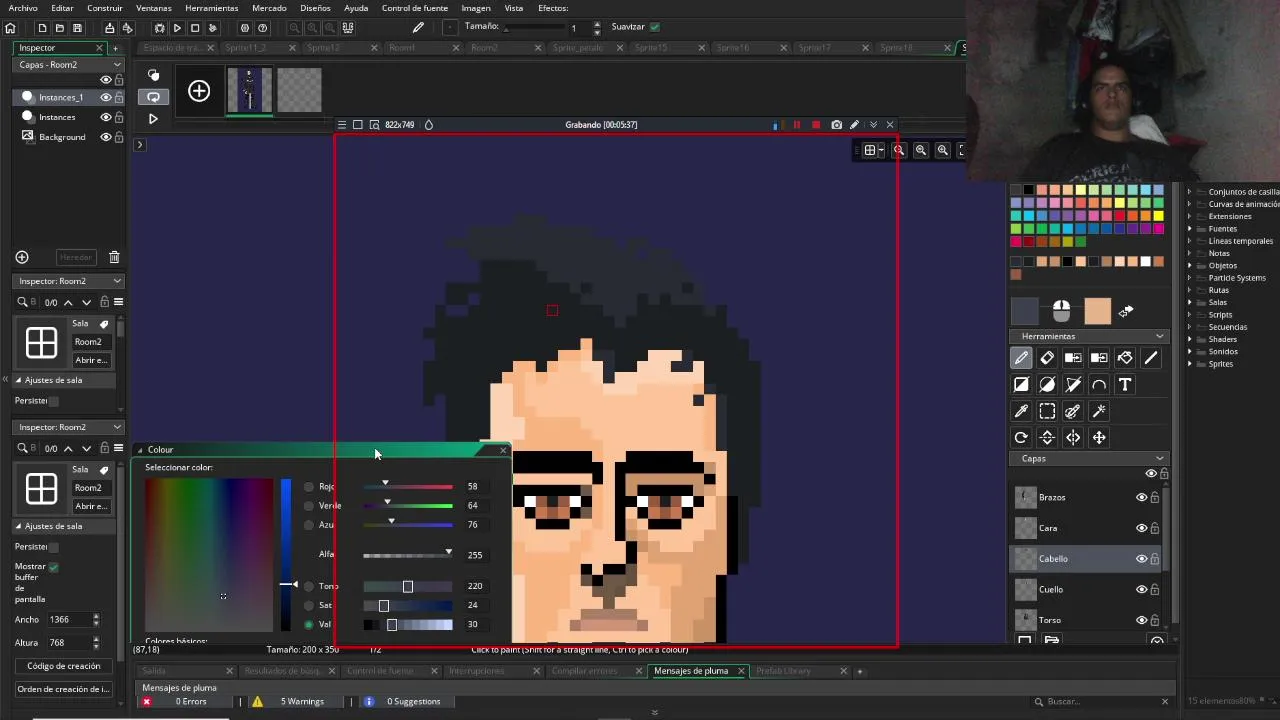Image resolution: width=1280 pixels, height=720 pixels.
Task: Click the Rotate brush tool
Action: [x=1021, y=437]
